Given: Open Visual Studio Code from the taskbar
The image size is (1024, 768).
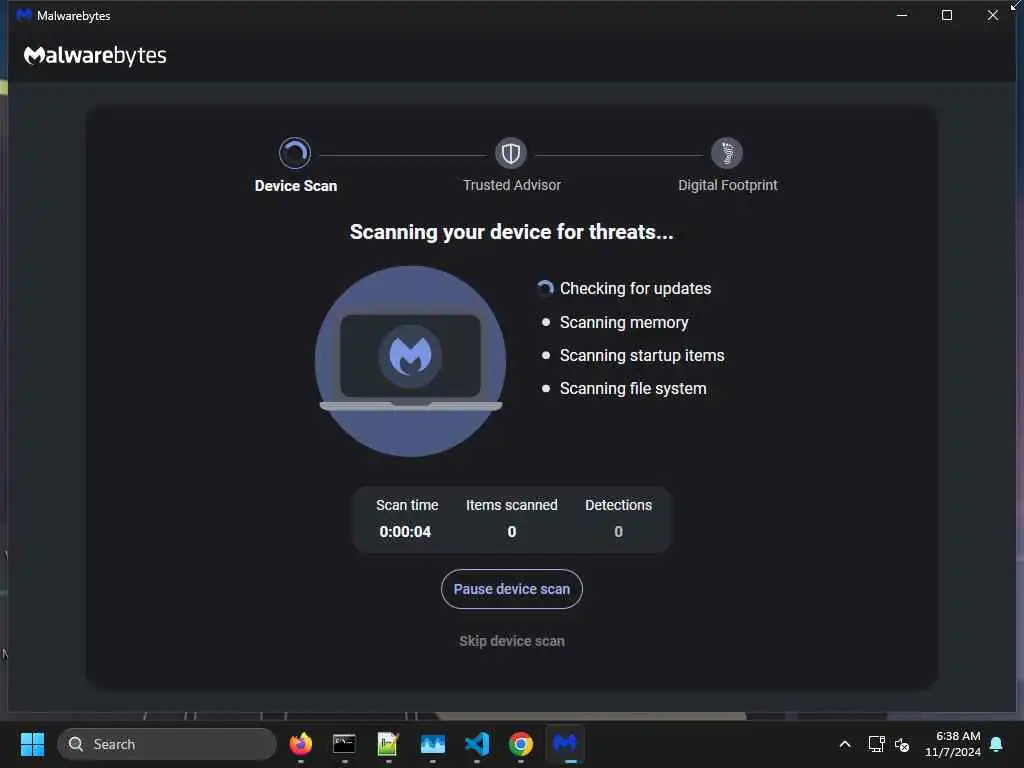Looking at the screenshot, I should point(477,744).
